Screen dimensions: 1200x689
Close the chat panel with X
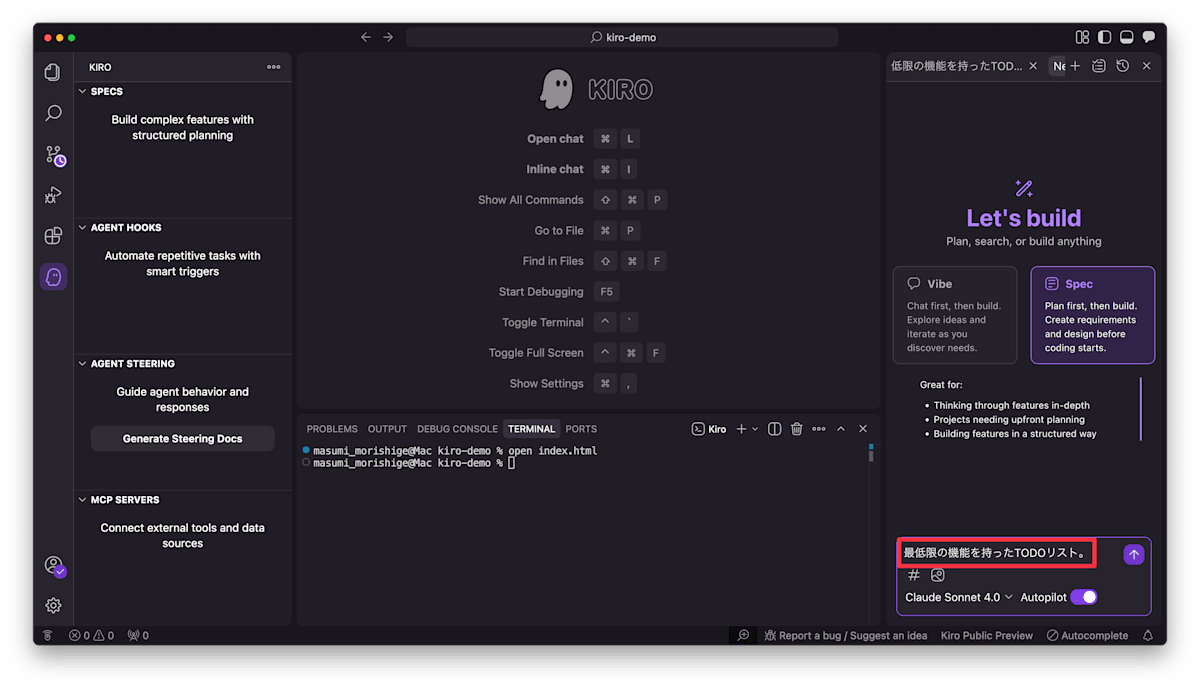pyautogui.click(x=1147, y=66)
